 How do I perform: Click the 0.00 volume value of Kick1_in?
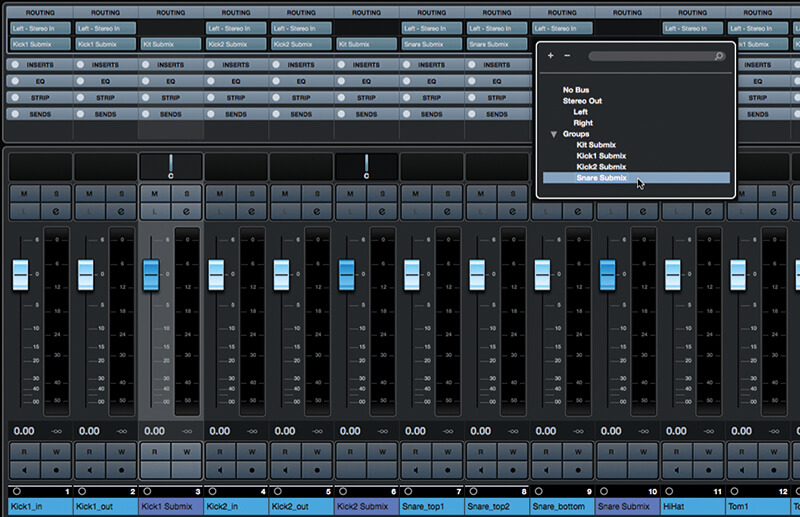[x=24, y=431]
